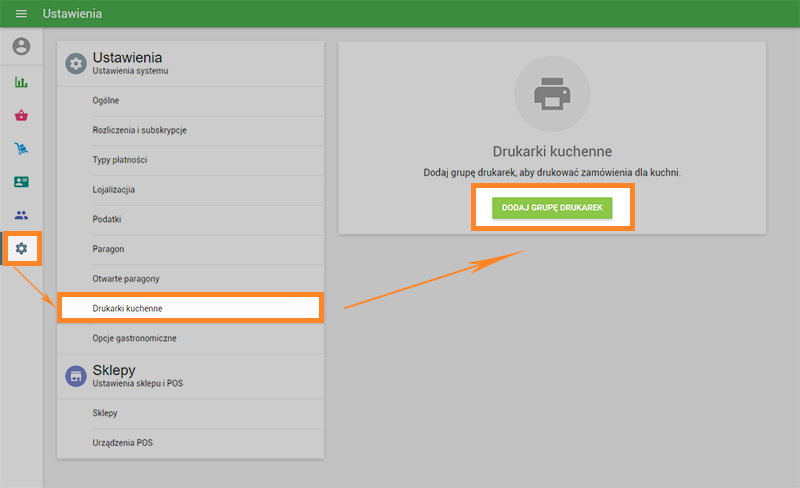Select the Podatki settings entry

(x=107, y=219)
